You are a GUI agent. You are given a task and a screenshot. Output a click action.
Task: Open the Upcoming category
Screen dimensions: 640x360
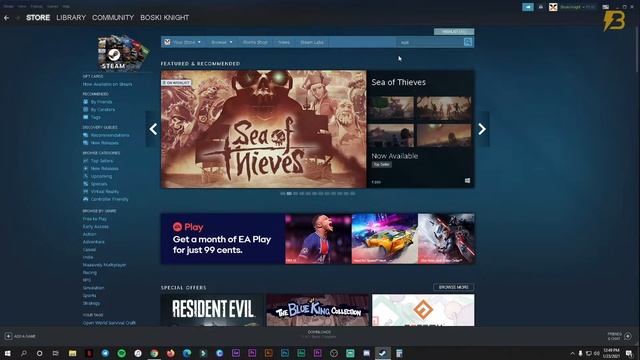click(101, 176)
